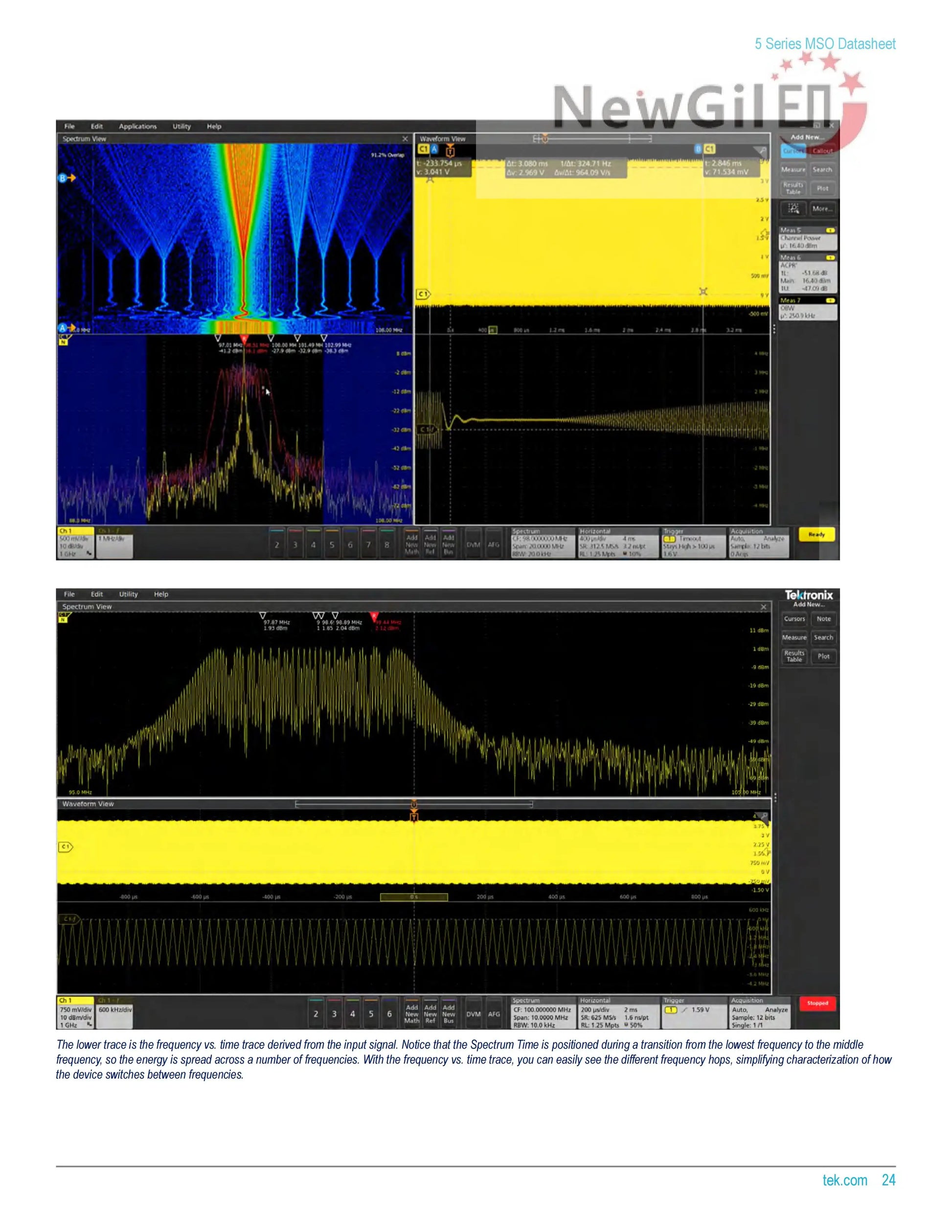
Task: Open the More... measurement options
Action: pyautogui.click(x=822, y=209)
